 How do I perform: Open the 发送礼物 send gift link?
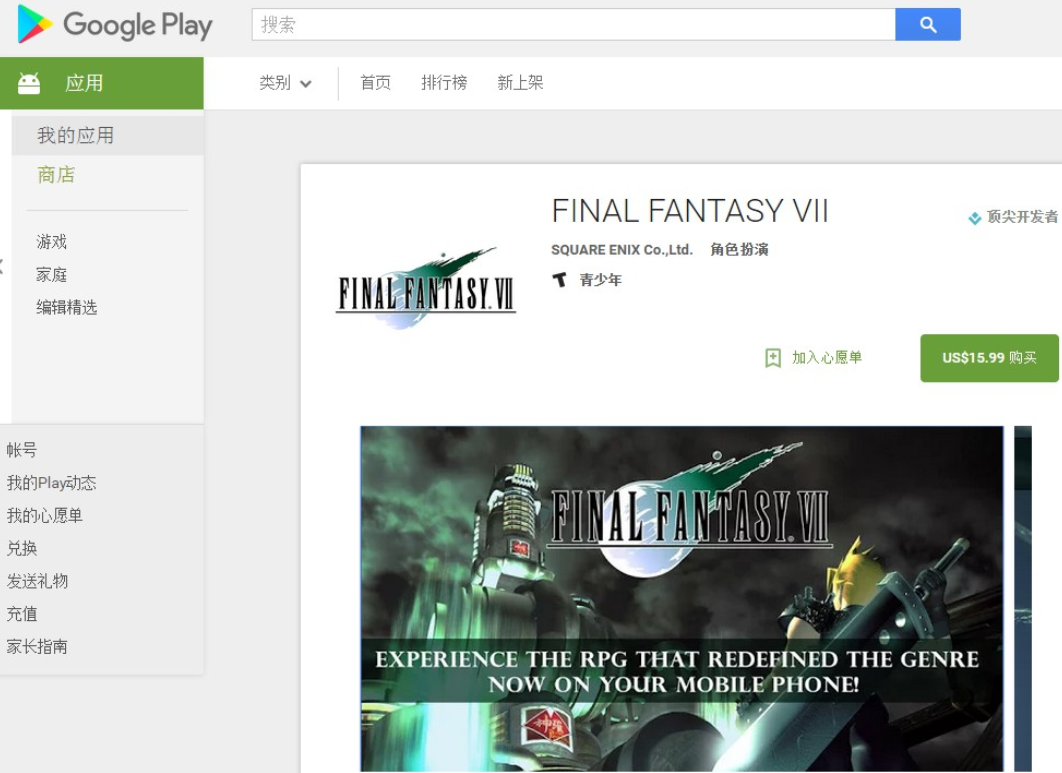(x=37, y=581)
